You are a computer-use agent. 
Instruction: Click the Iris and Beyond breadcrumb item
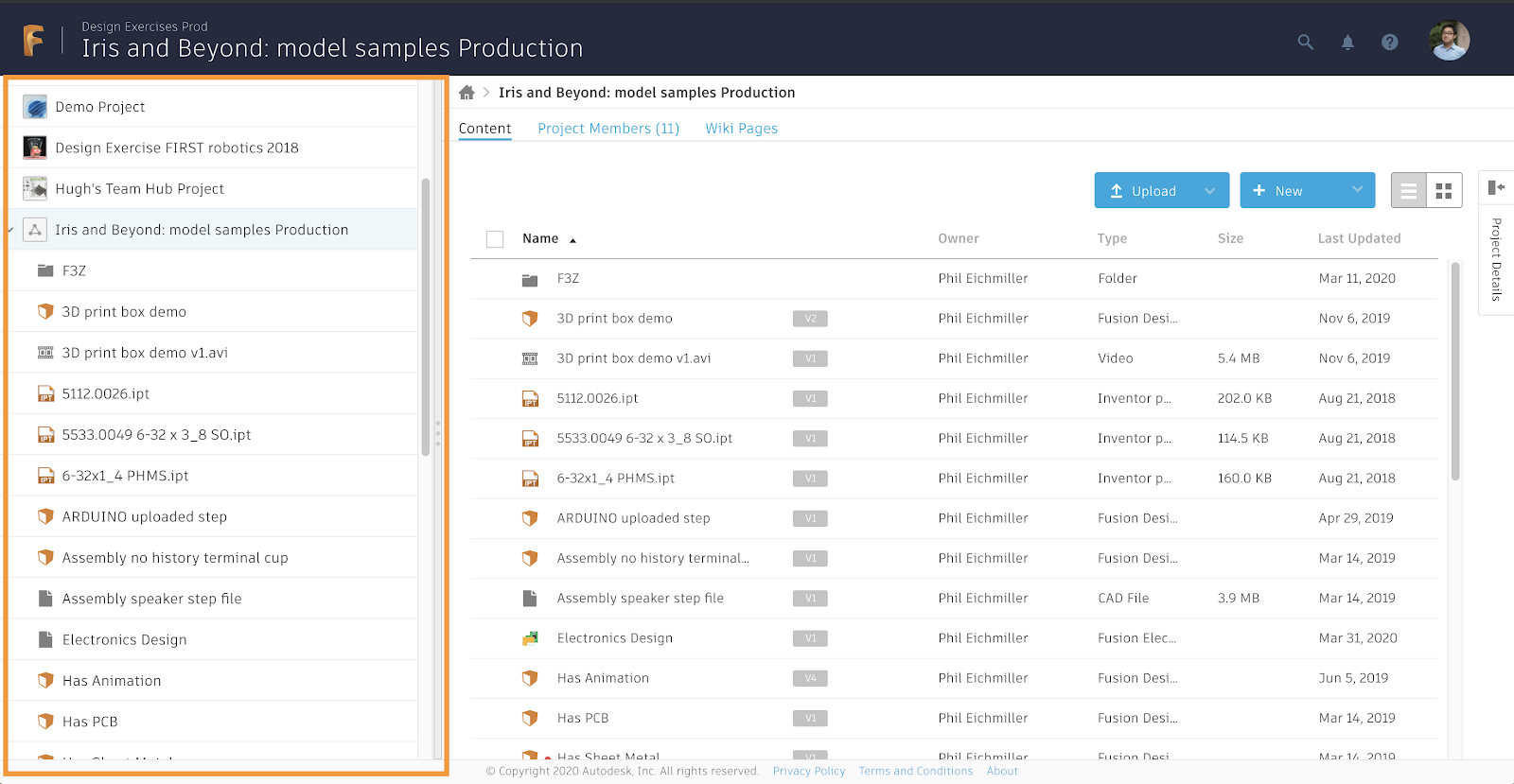coord(647,93)
